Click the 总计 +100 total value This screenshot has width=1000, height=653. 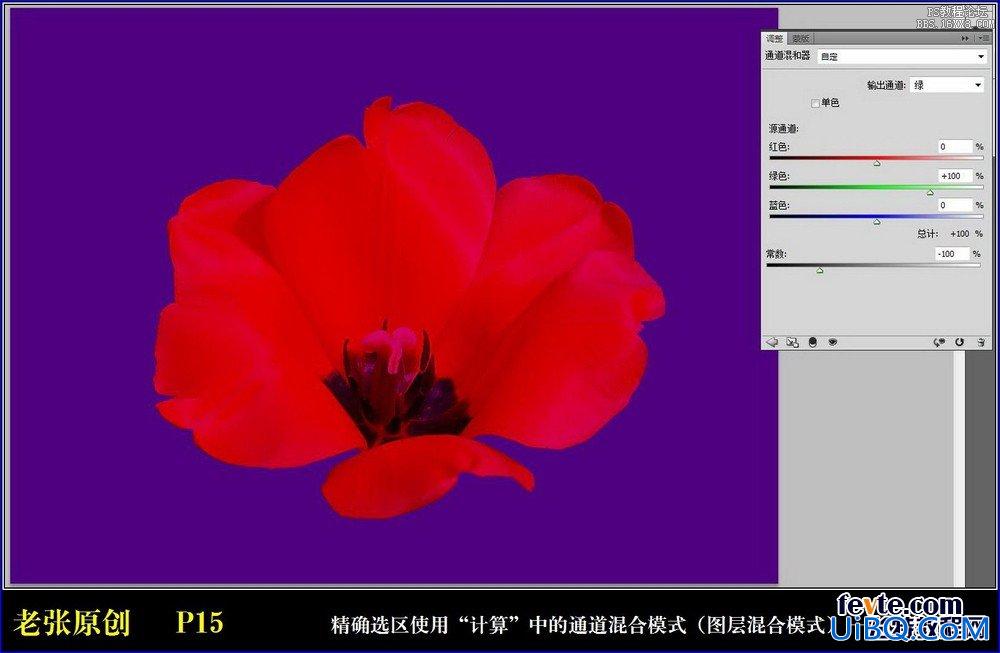coord(959,234)
